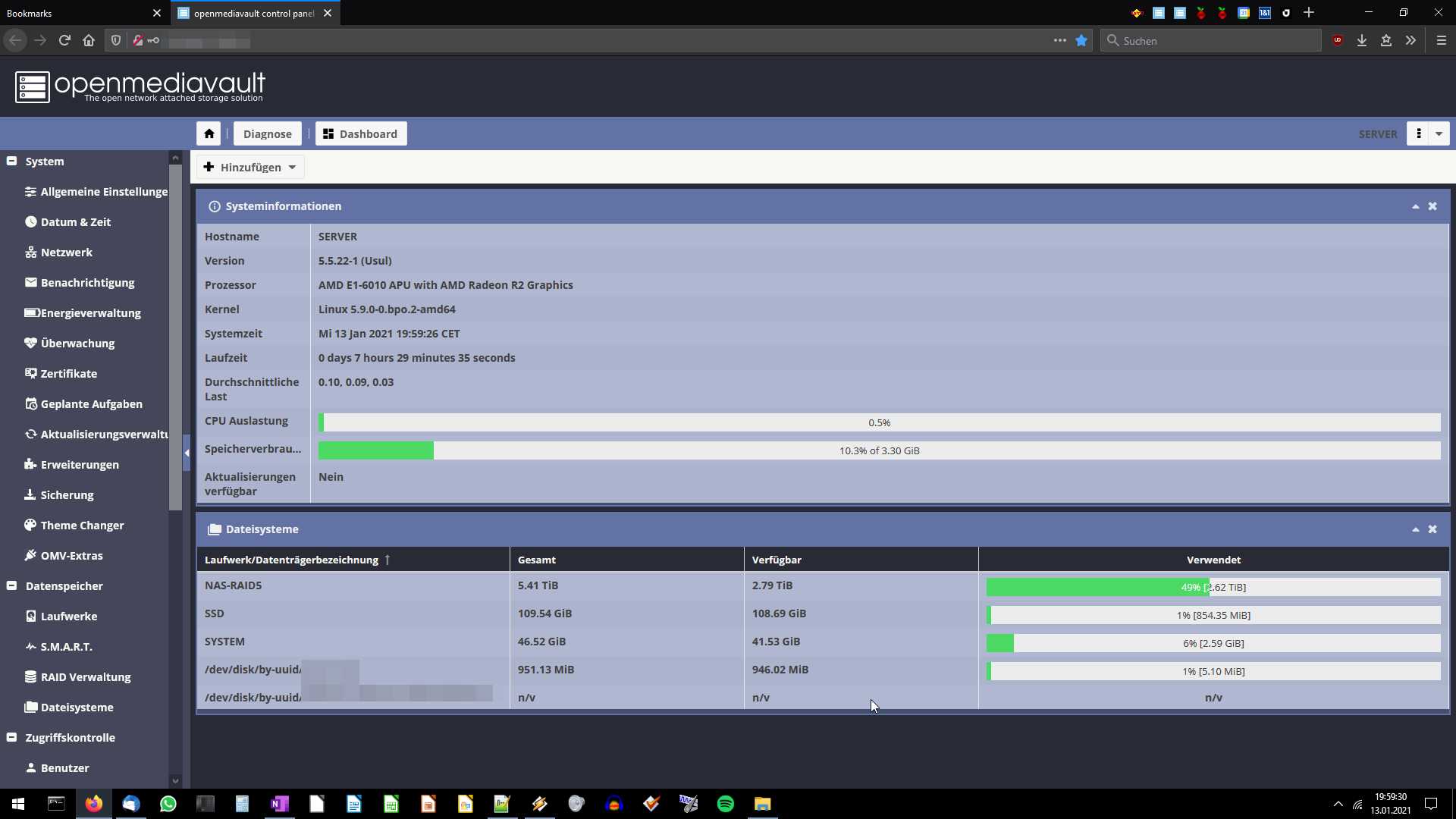Viewport: 1456px width, 819px height.
Task: Collapse the Systeminformationen panel
Action: tap(1415, 206)
